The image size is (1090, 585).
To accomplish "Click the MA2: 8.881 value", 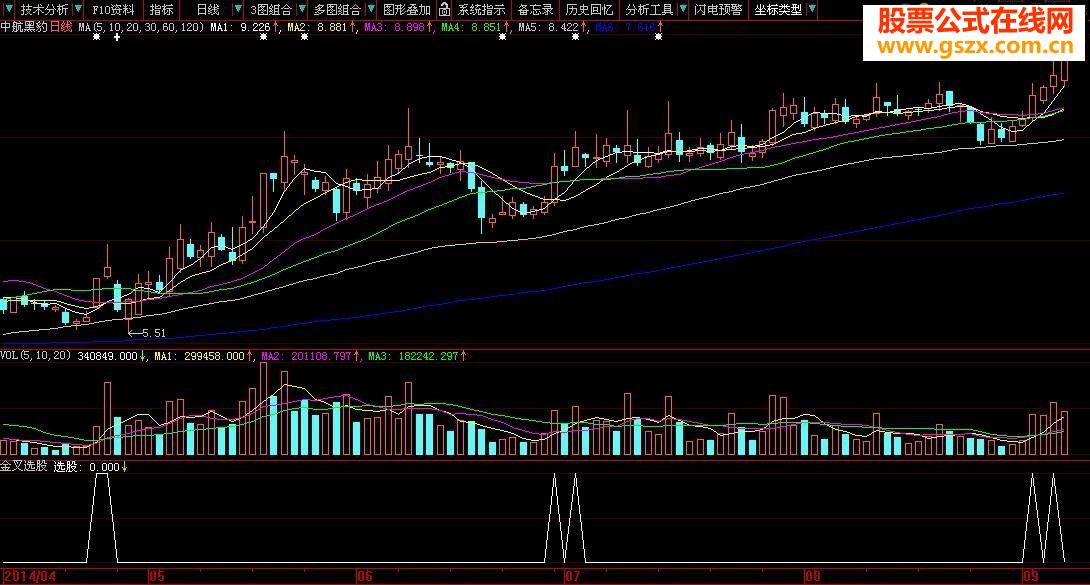I will tap(317, 27).
